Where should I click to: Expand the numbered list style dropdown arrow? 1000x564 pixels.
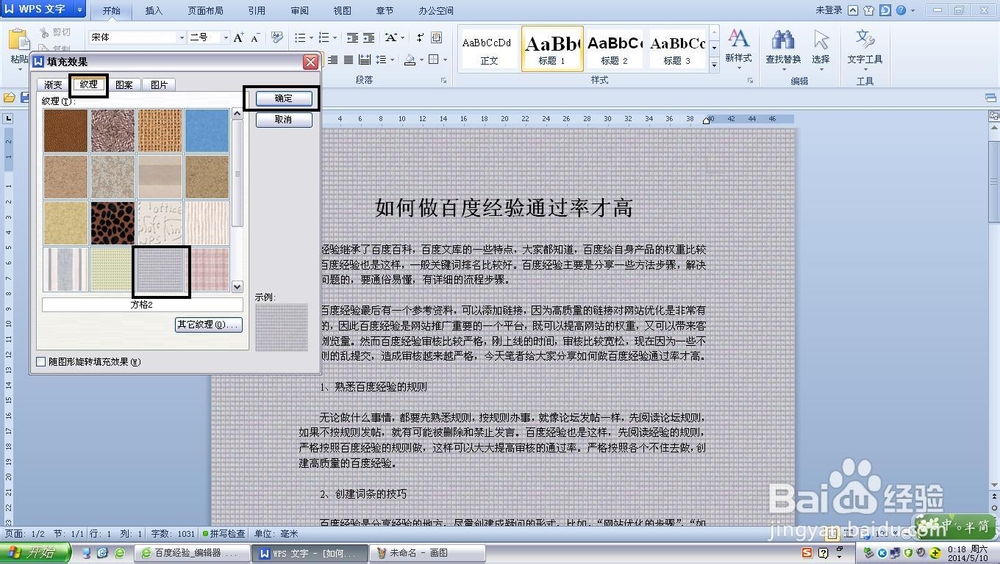[335, 38]
